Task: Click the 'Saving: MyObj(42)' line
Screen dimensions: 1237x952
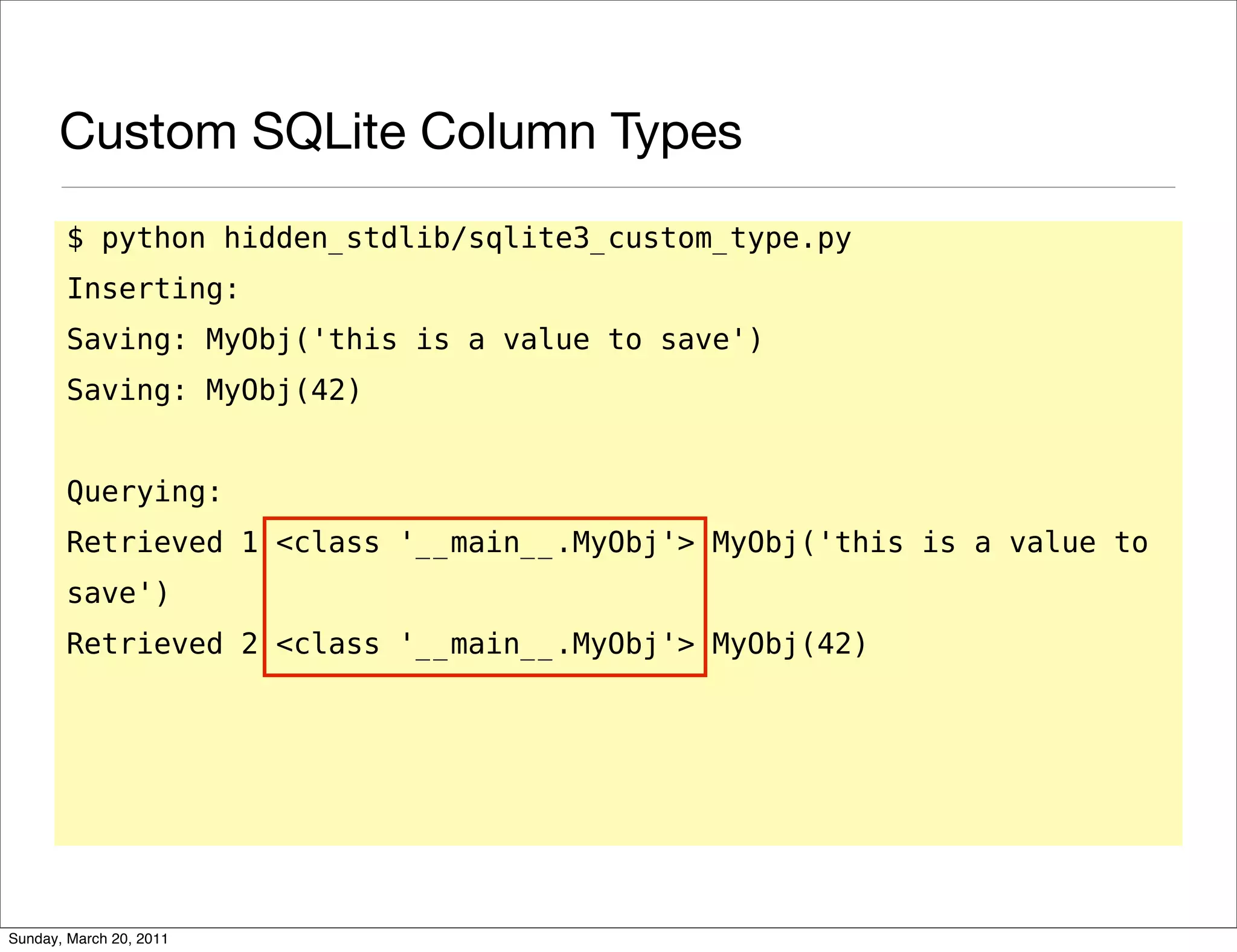Action: 214,391
